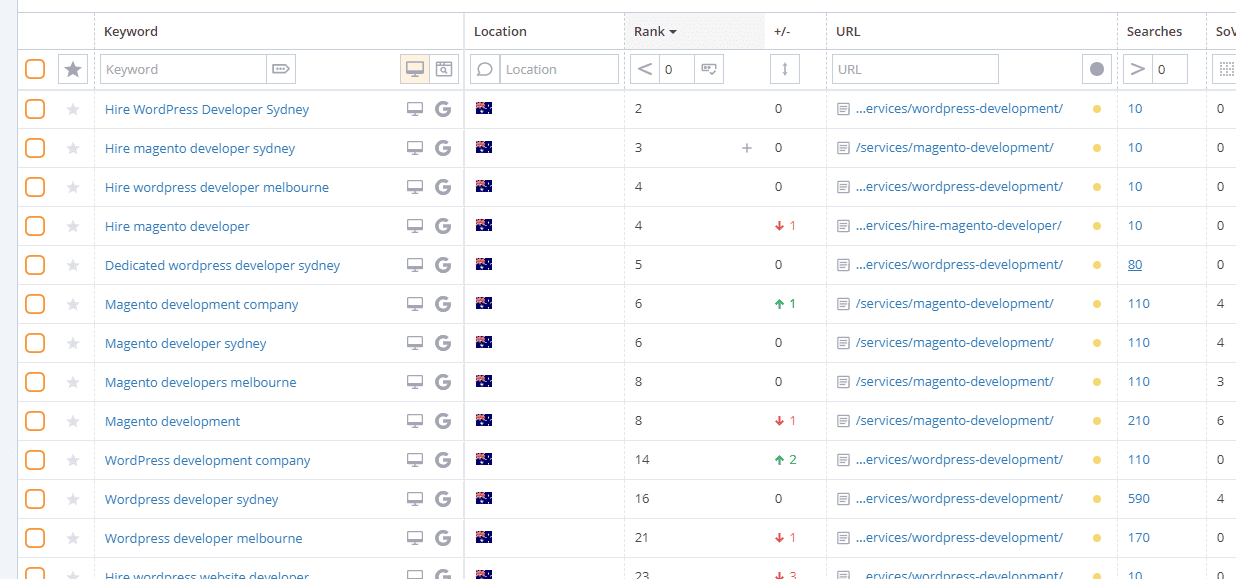Click the rank change direction filter
This screenshot has width=1236, height=579.
point(785,69)
